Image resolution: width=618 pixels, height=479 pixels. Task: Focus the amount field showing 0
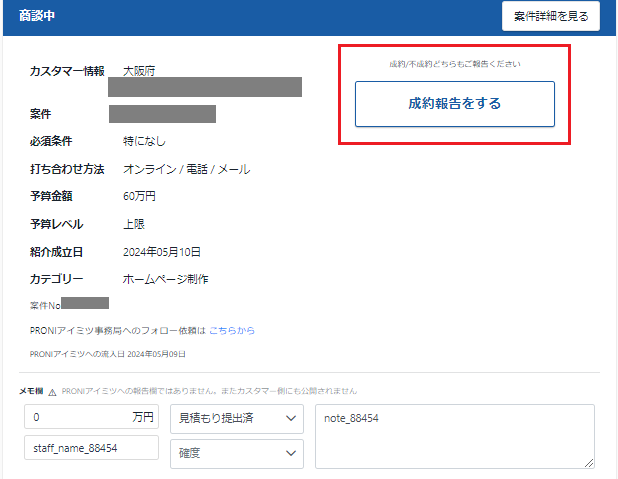pyautogui.click(x=75, y=417)
